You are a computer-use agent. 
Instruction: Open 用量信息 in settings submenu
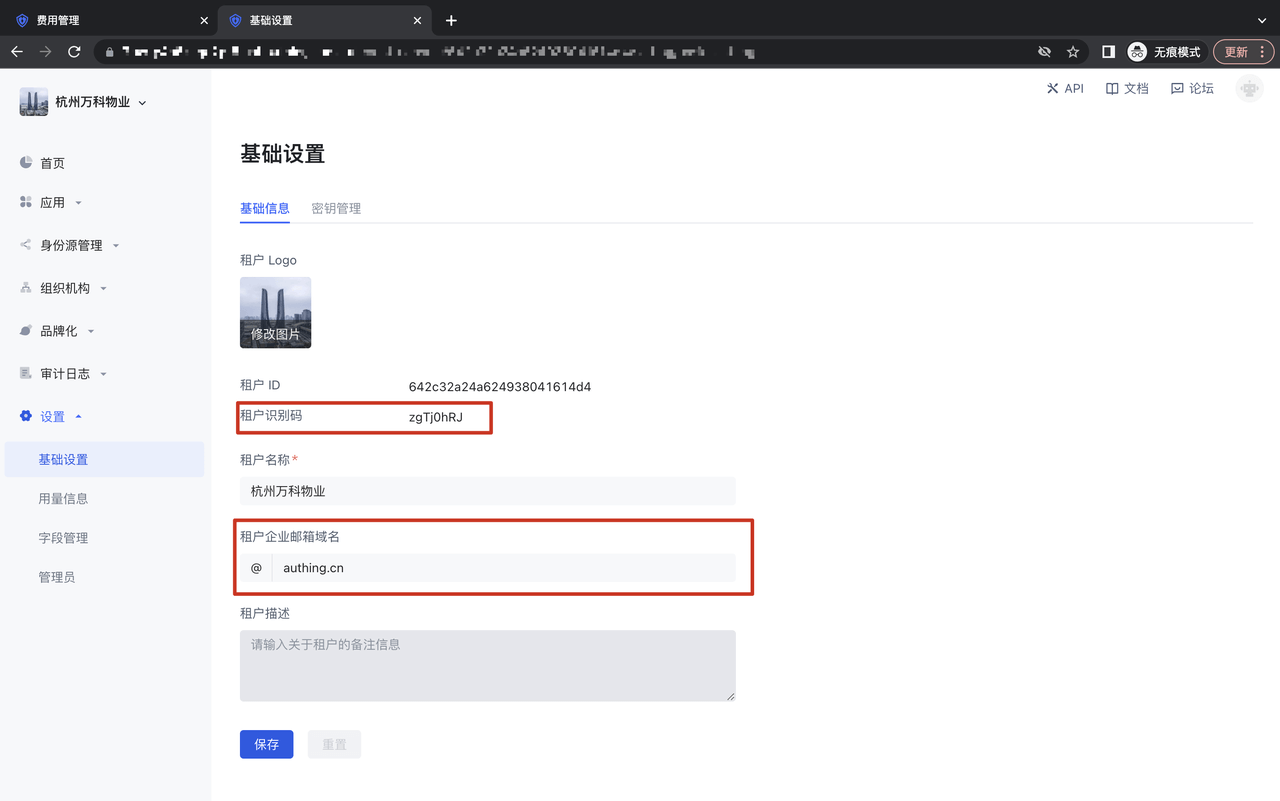coord(63,498)
